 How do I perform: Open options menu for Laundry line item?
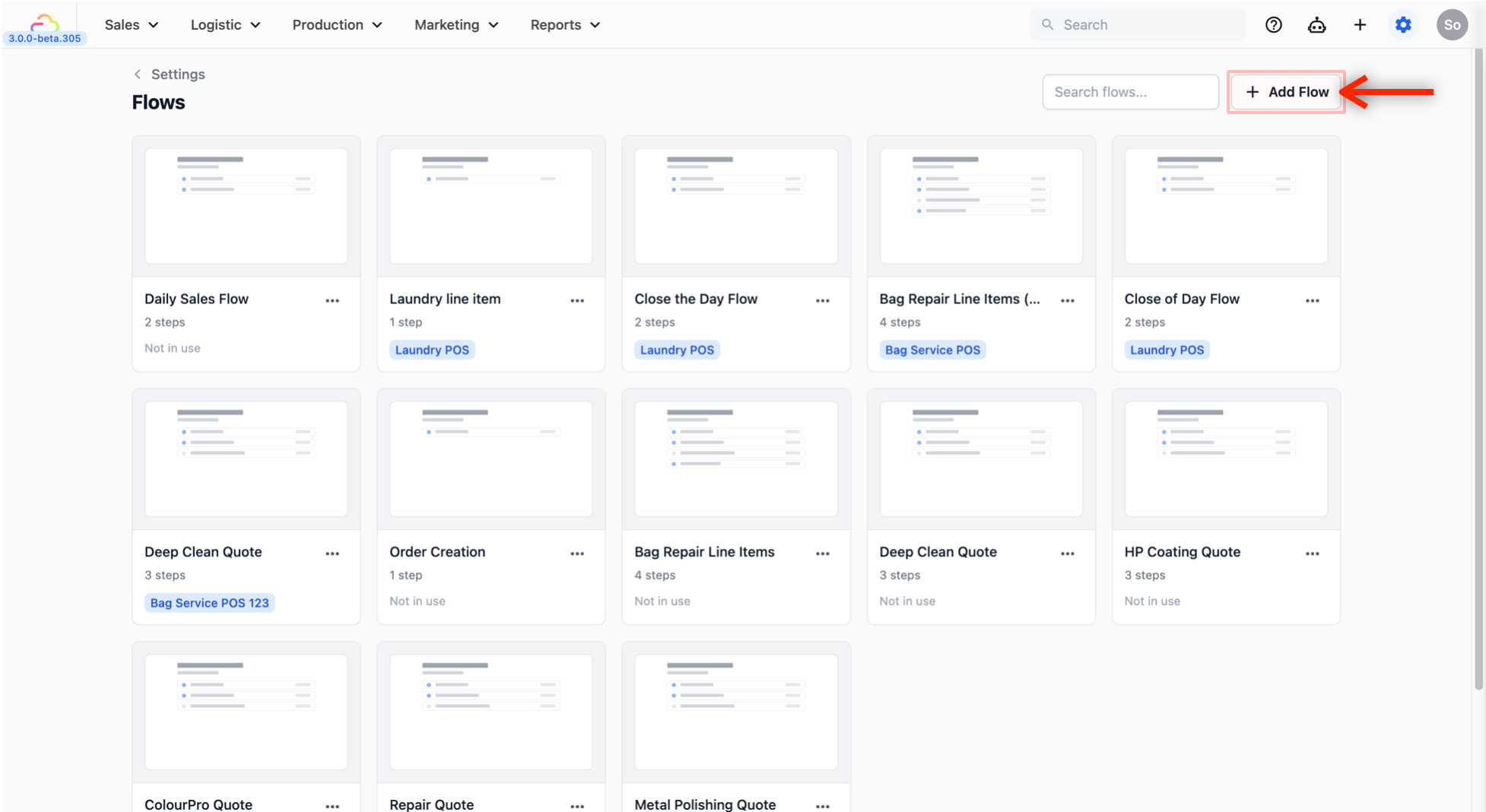tap(577, 300)
